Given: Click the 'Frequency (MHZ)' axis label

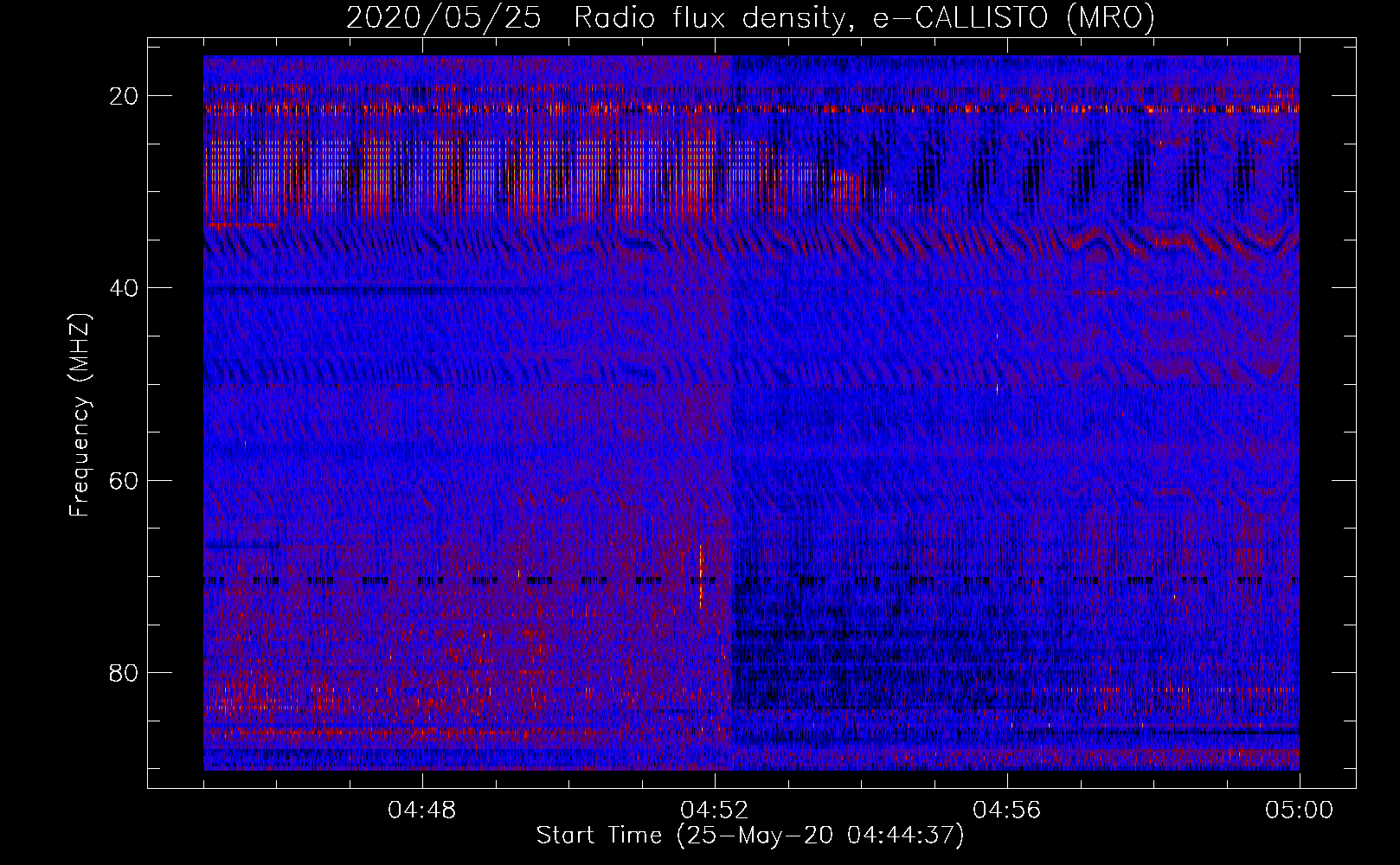Looking at the screenshot, I should tap(80, 415).
